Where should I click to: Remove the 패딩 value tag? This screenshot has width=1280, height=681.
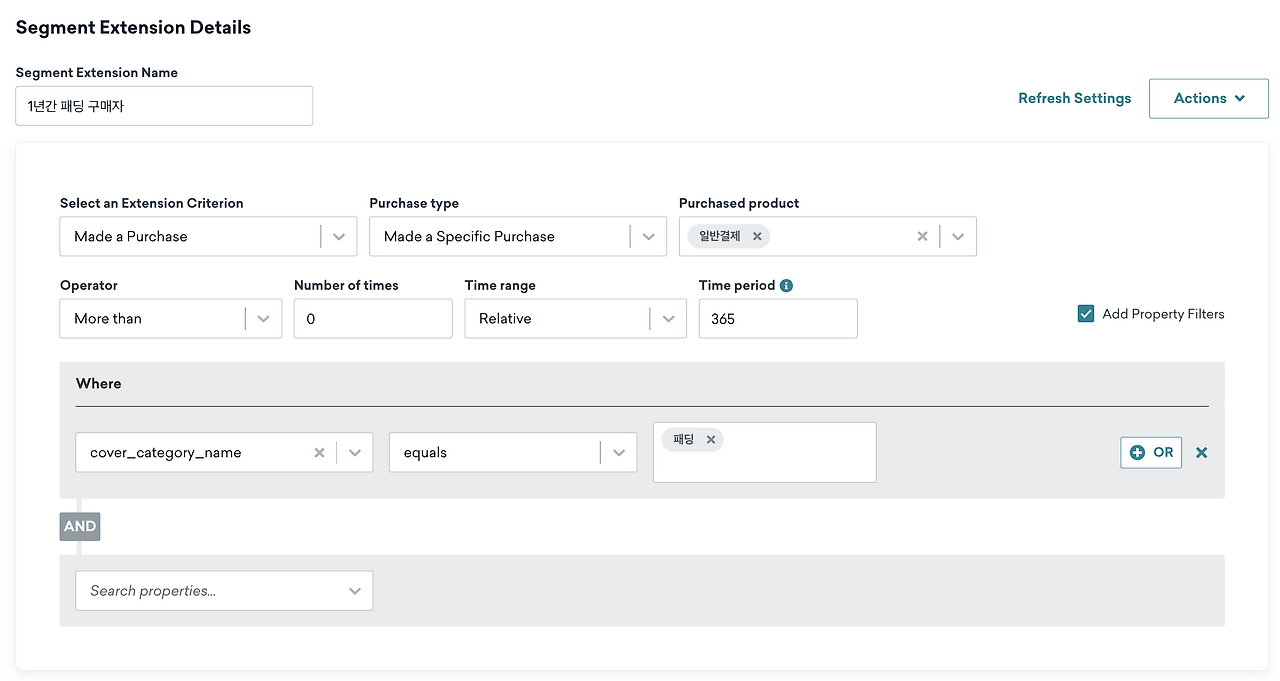pos(711,440)
